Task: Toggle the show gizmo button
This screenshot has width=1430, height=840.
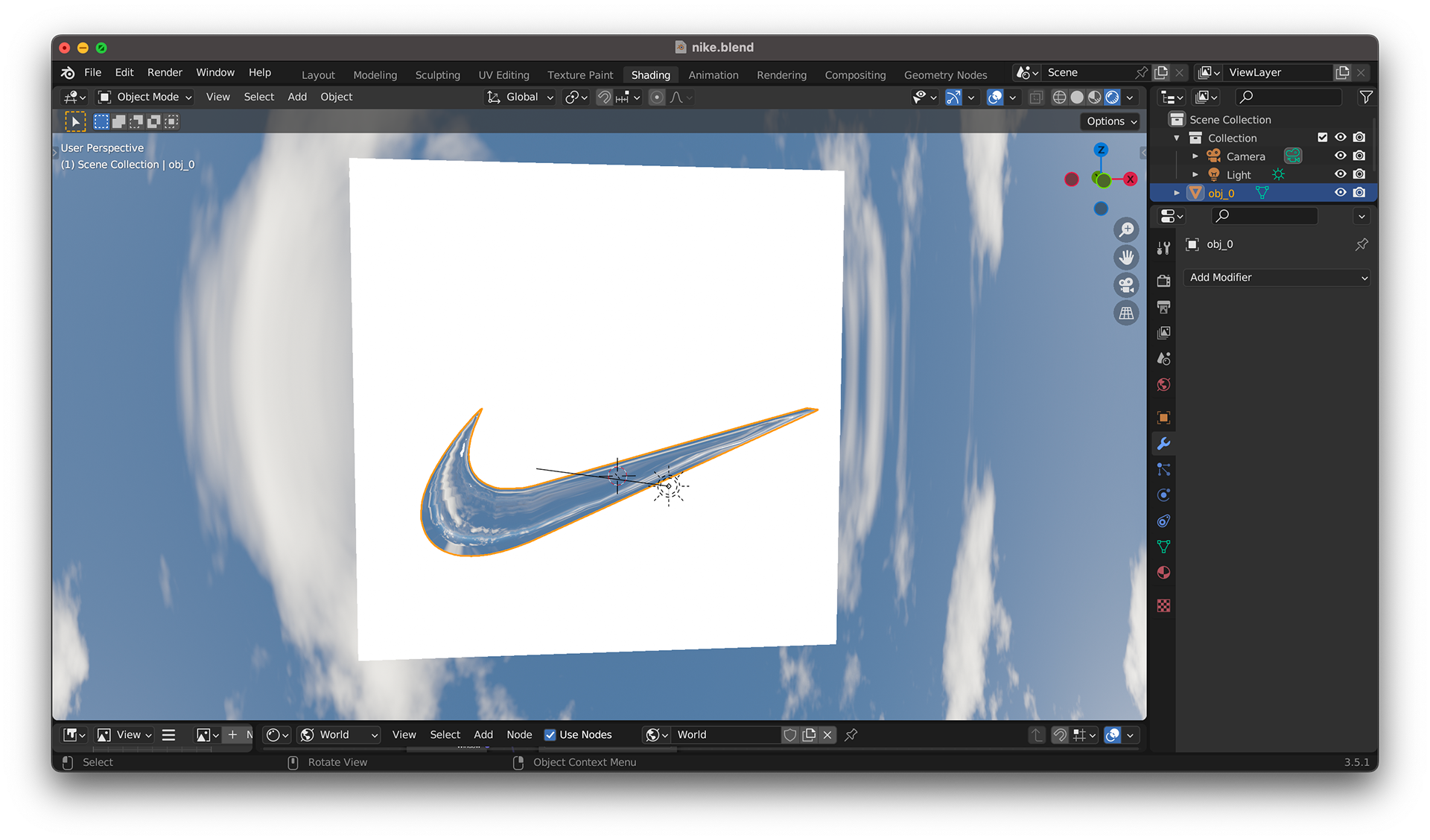Action: [953, 97]
